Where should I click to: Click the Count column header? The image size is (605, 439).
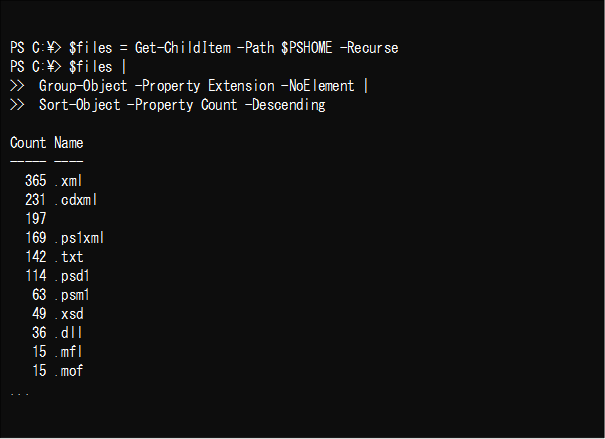pos(28,143)
